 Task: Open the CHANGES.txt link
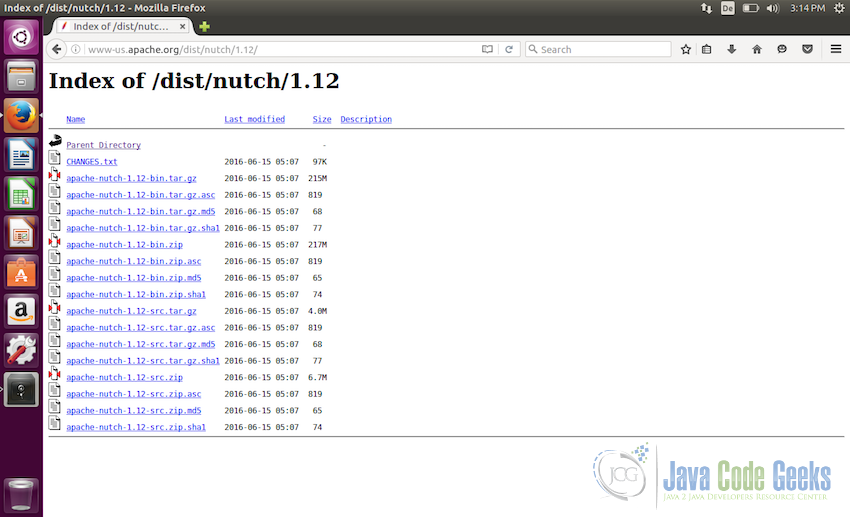92,161
